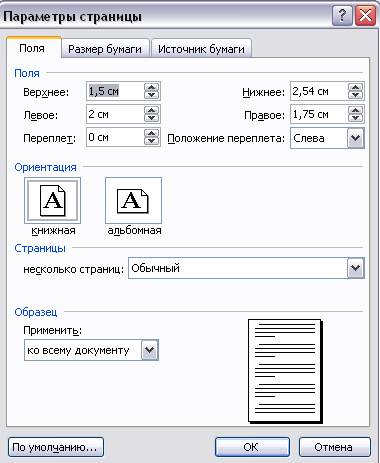Click the page preview thumbnail in Образец

pos(285,371)
